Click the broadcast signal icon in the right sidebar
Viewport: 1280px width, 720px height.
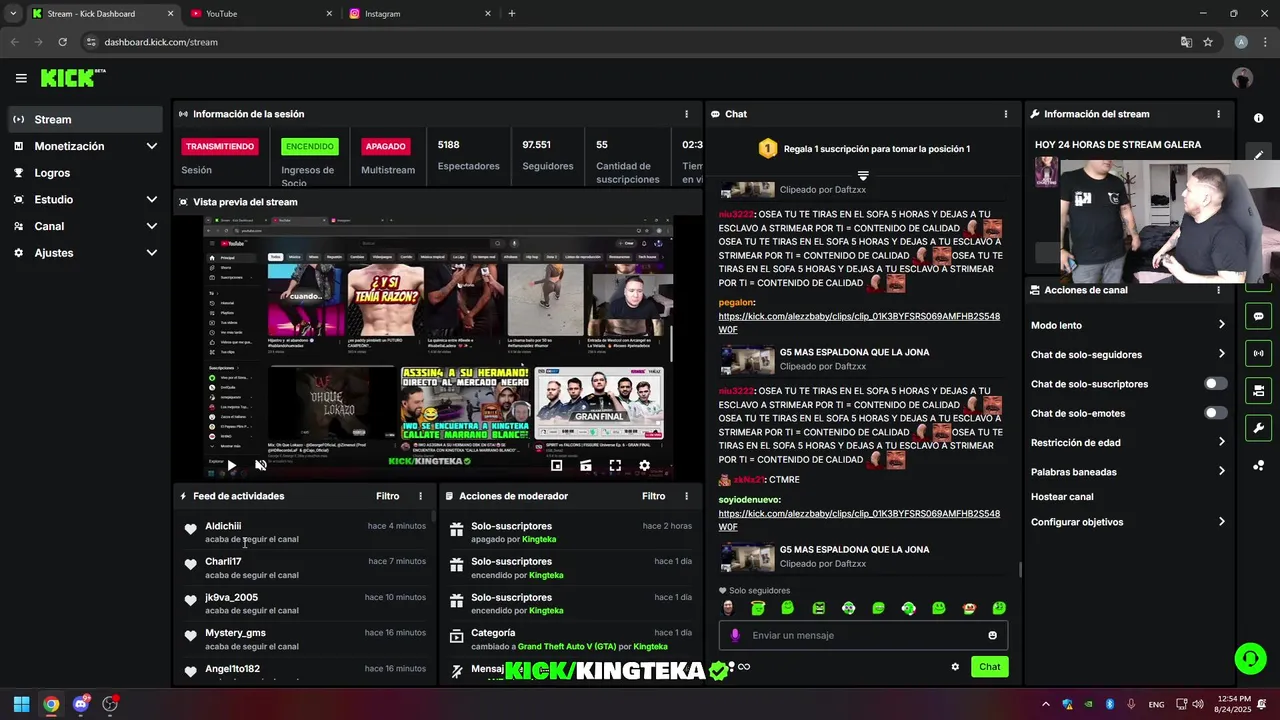coord(1258,353)
